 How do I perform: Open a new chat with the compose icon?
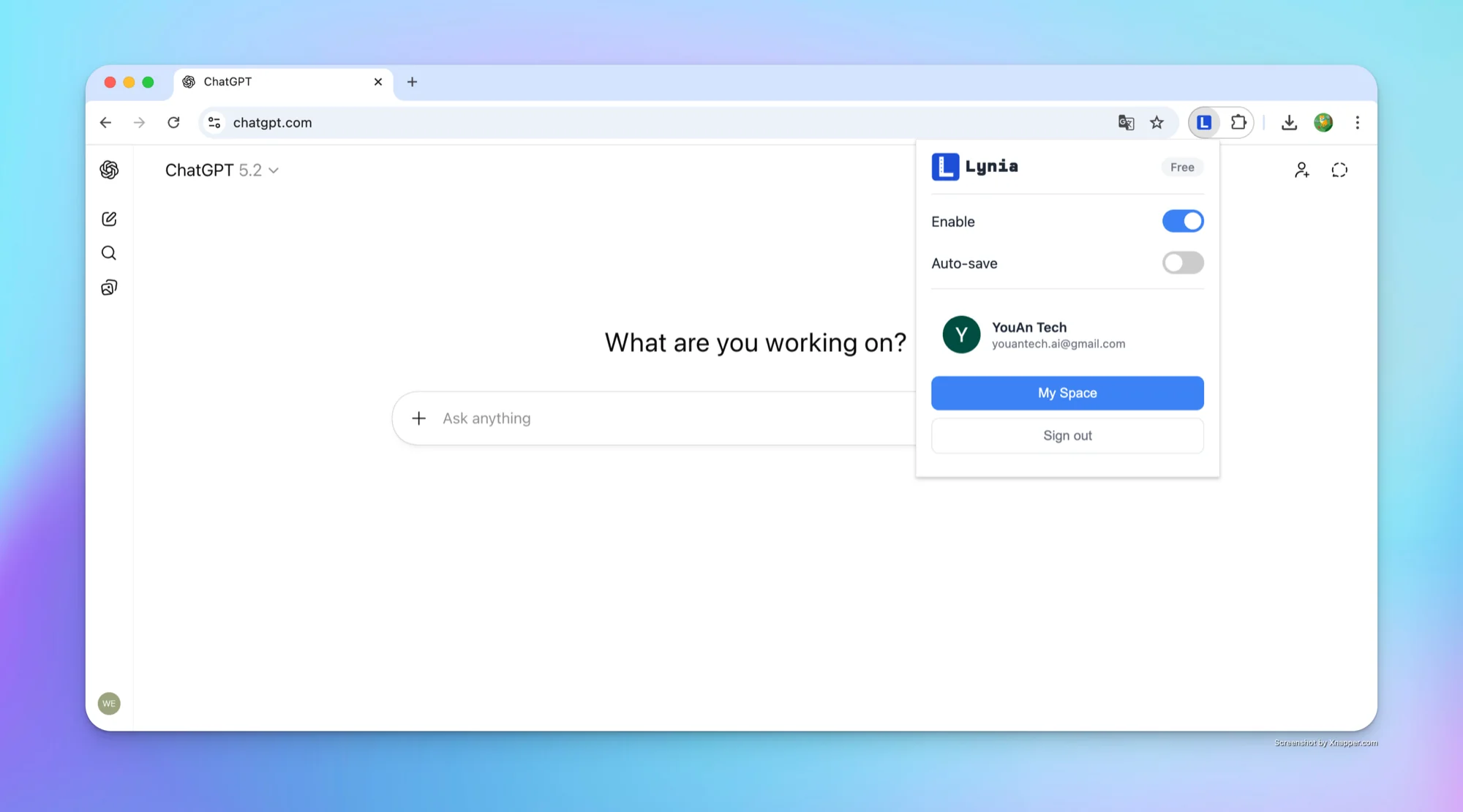click(x=108, y=218)
